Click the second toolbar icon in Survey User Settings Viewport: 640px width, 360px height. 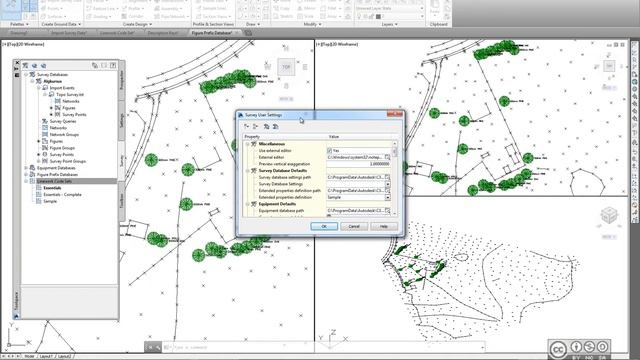(256, 127)
